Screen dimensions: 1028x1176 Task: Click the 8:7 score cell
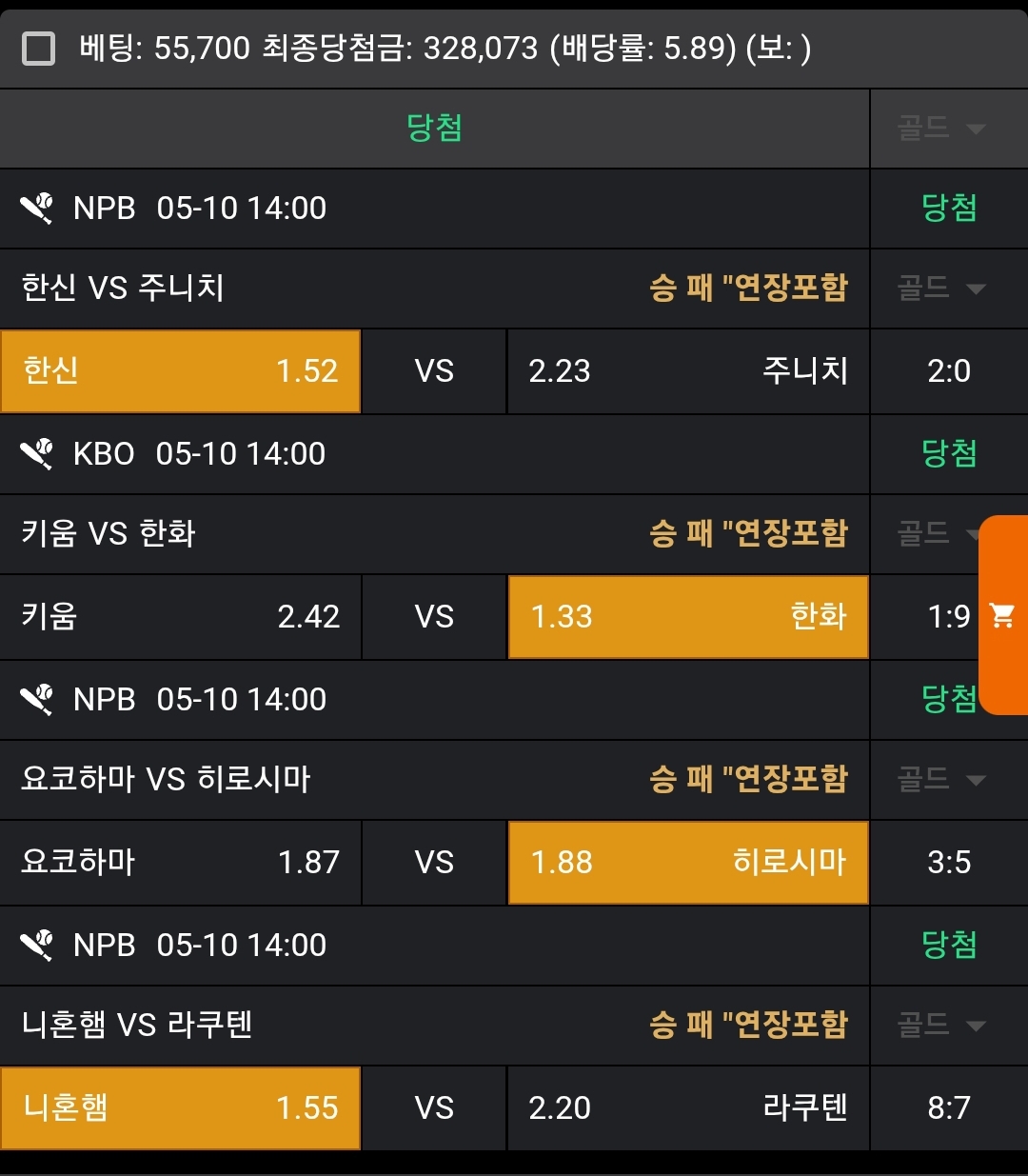point(948,1107)
